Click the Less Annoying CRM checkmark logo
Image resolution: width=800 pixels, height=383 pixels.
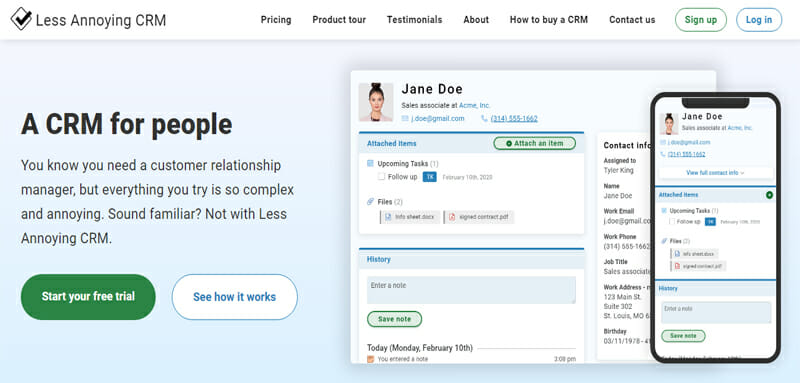point(21,18)
